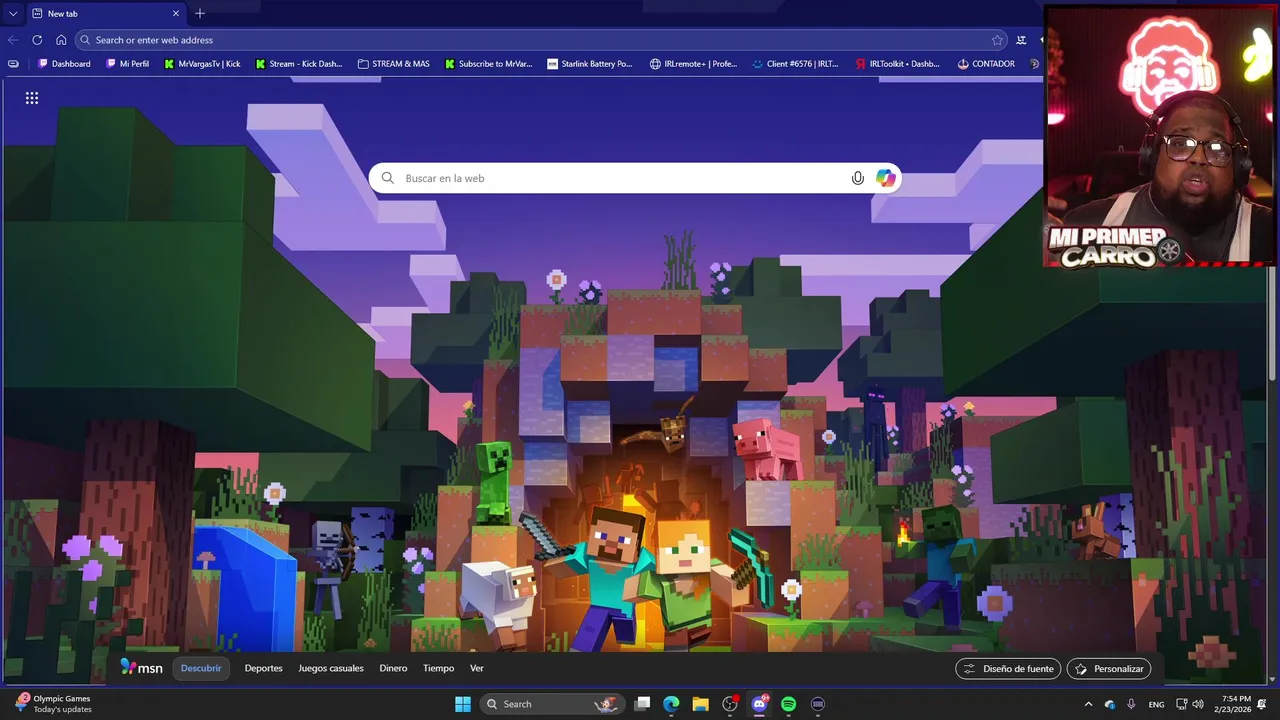Open the round app with red badge on taskbar
The height and width of the screenshot is (720, 1280).
point(730,704)
